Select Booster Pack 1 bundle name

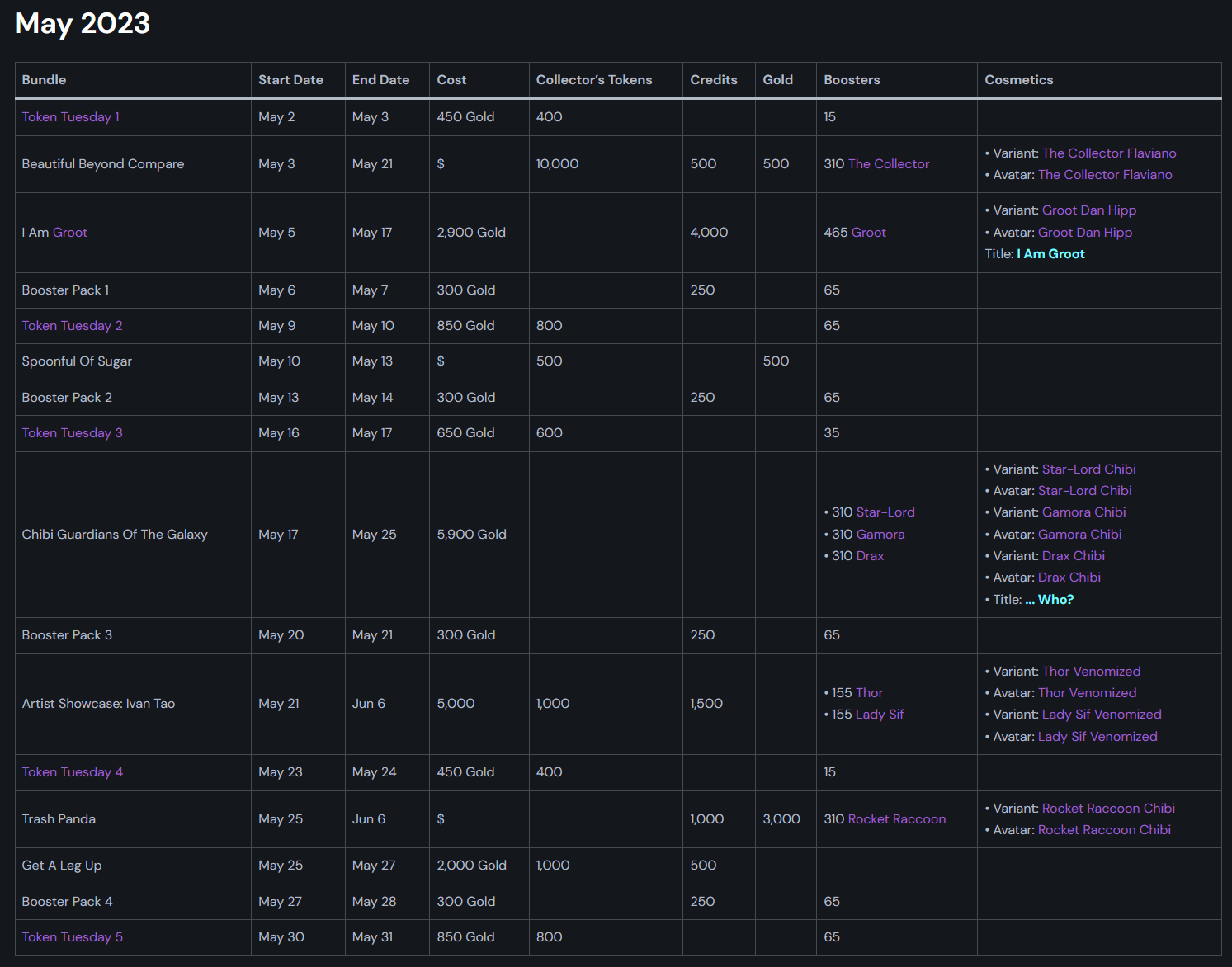(x=65, y=290)
